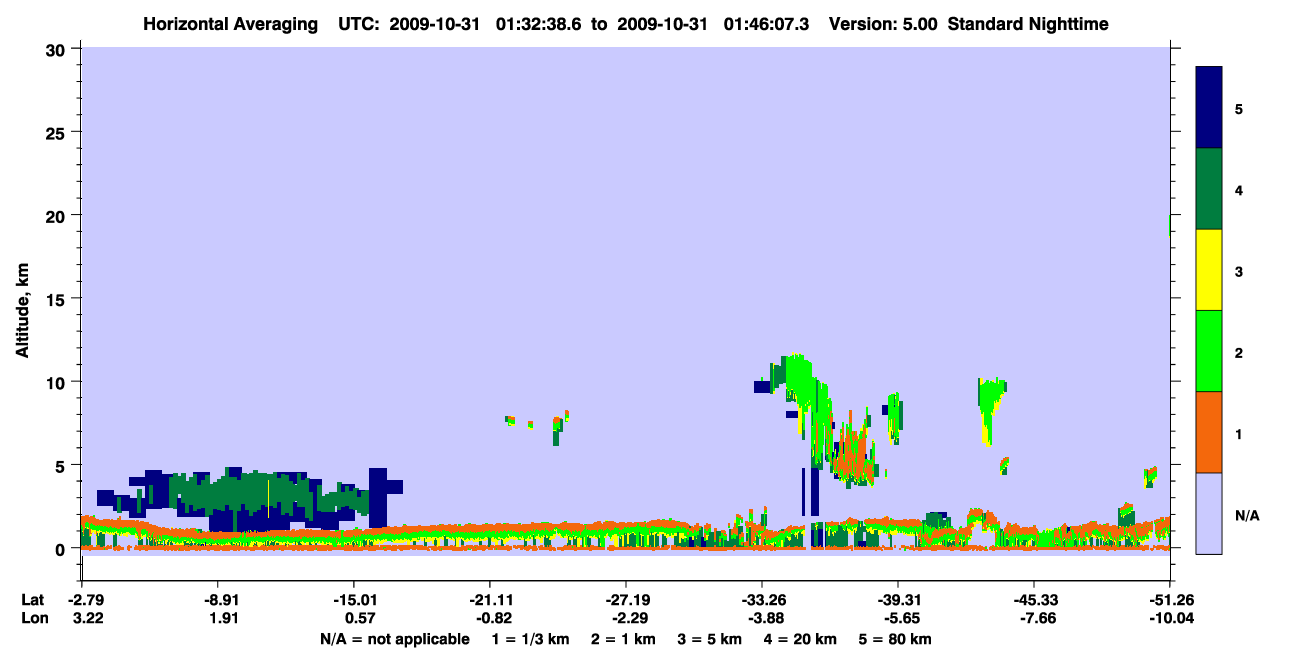Click the '5 = 80 km' legend entry
This screenshot has width=1300, height=667.
coord(895,639)
